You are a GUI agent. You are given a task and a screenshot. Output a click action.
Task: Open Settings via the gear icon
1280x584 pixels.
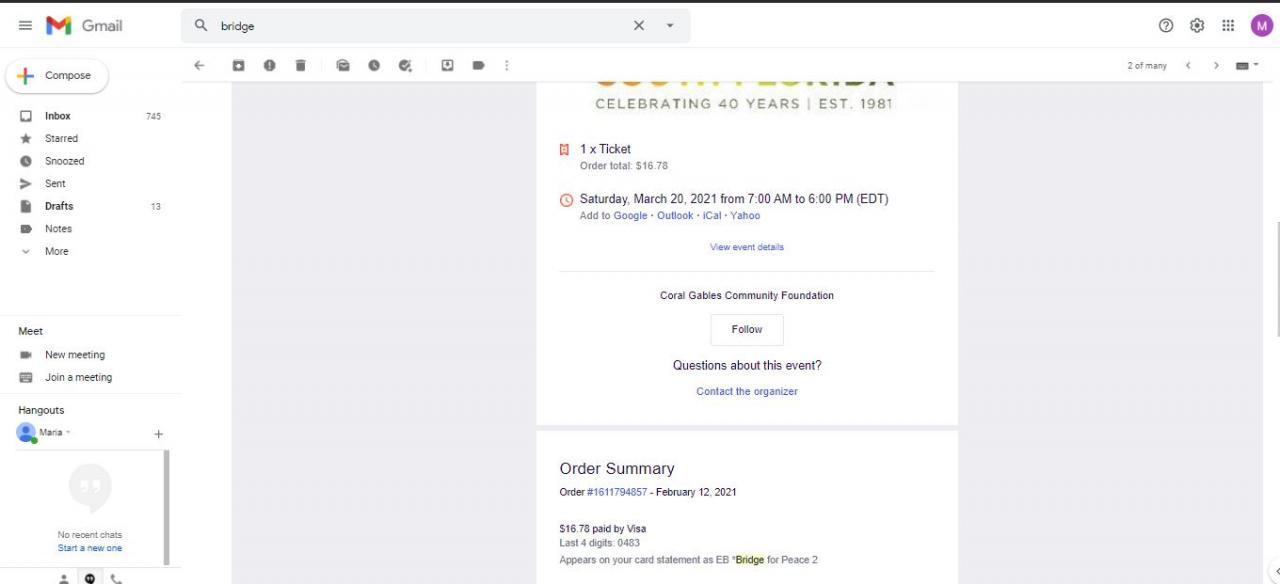point(1197,26)
